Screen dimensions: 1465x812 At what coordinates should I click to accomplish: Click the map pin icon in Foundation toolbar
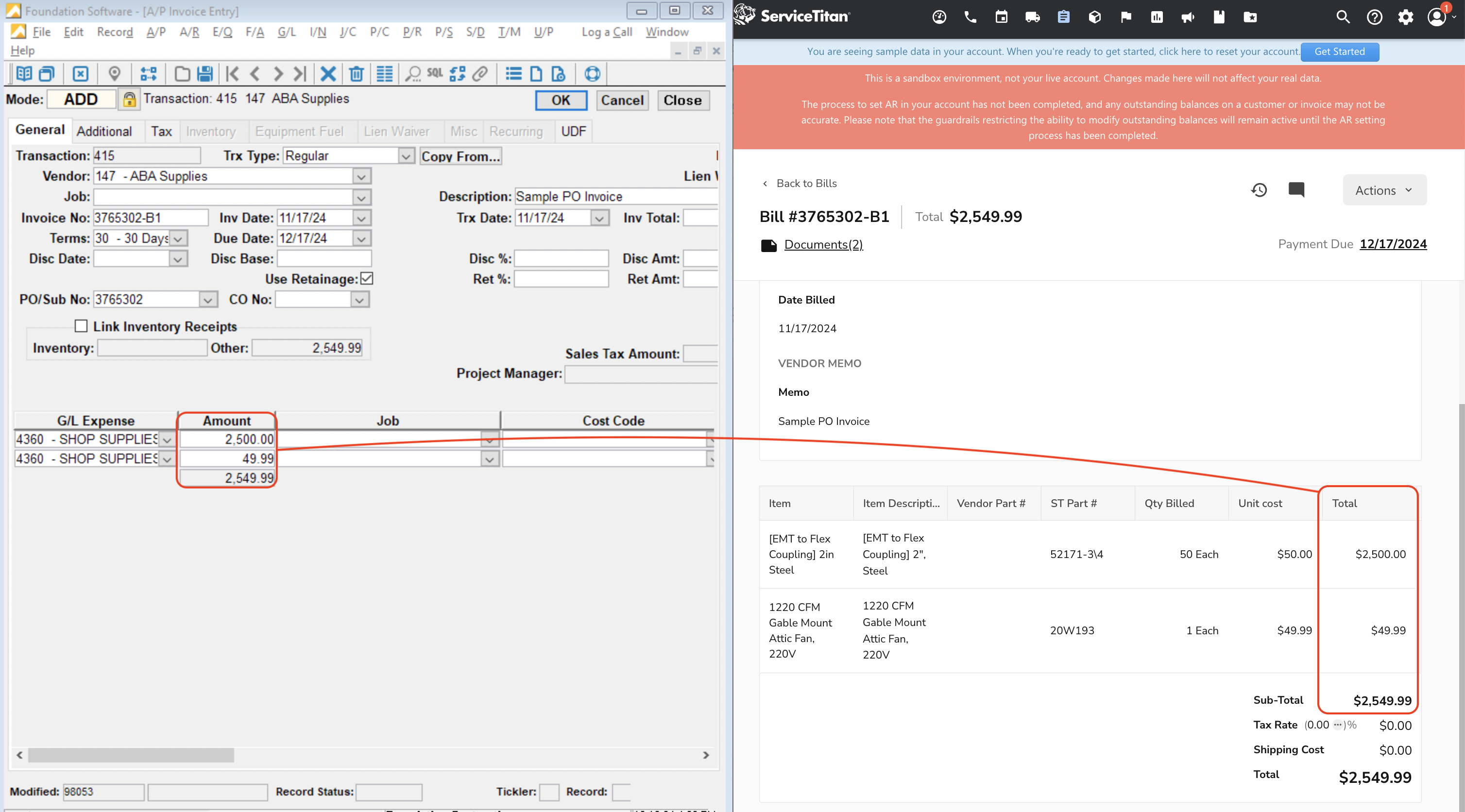point(114,74)
